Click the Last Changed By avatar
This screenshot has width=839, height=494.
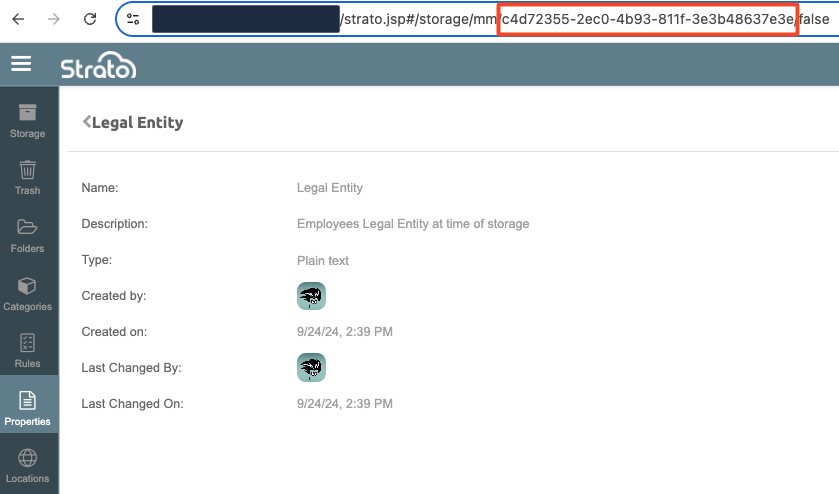point(311,368)
